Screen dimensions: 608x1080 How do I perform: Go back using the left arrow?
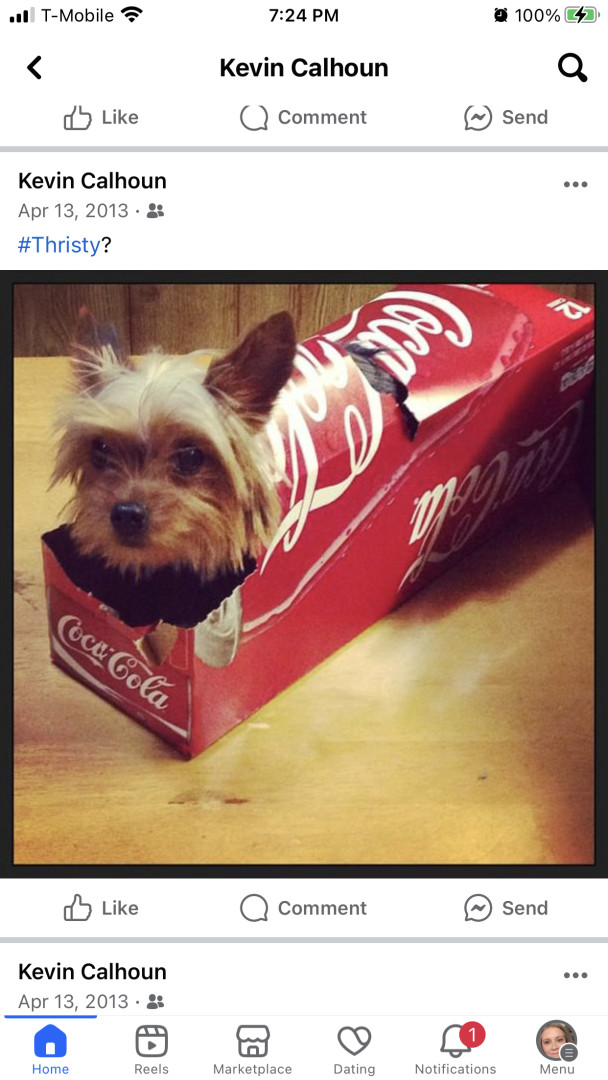pos(34,68)
